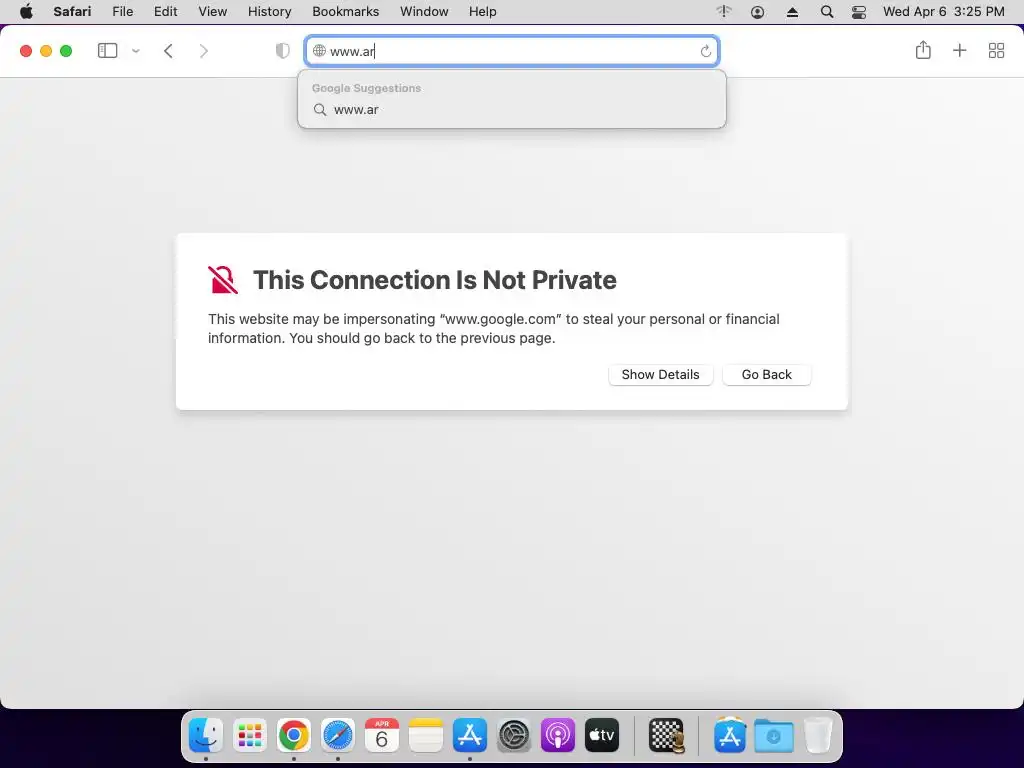Go back to previous page arrow
The image size is (1024, 768).
[x=168, y=51]
